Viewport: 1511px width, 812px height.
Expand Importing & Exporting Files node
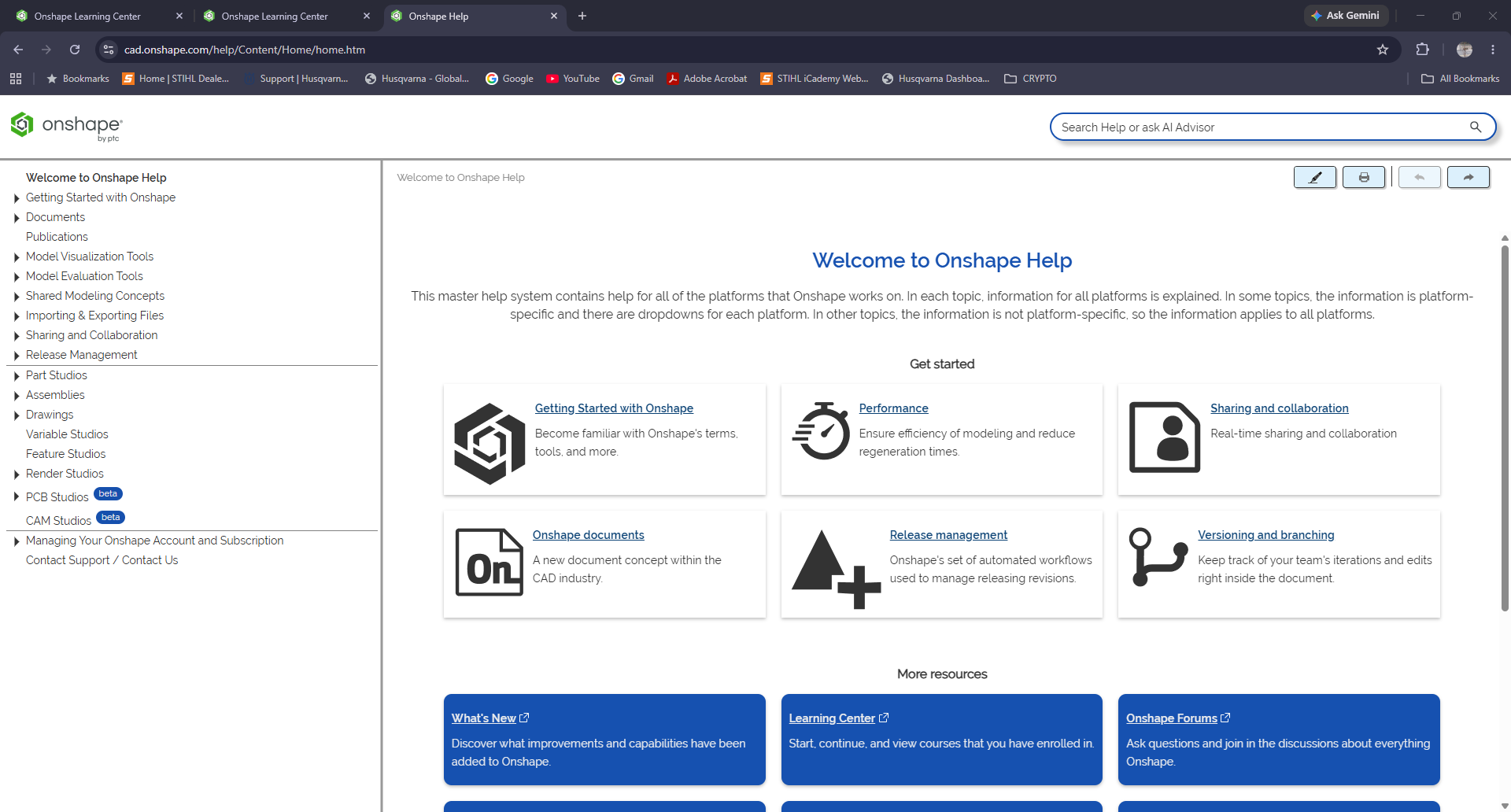click(17, 316)
